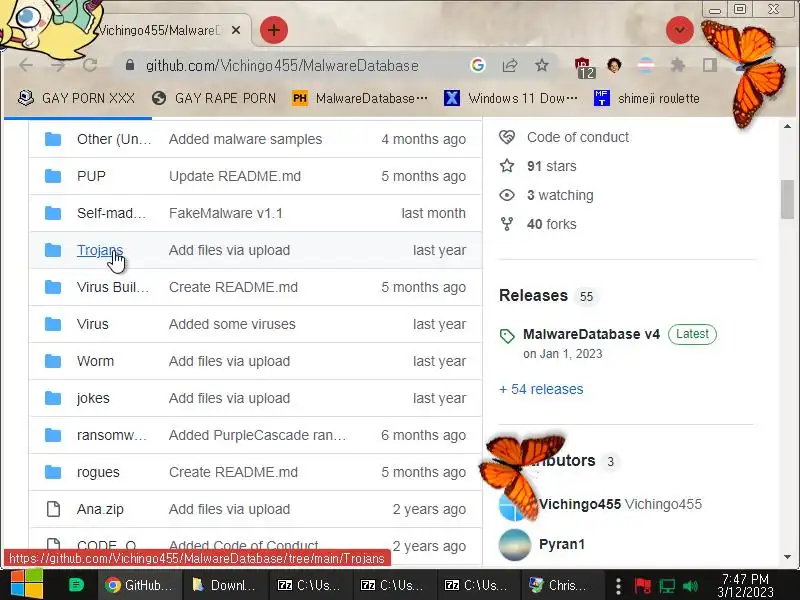This screenshot has height=600, width=800.
Task: Open the Self-mad… folder
Action: pyautogui.click(x=111, y=213)
